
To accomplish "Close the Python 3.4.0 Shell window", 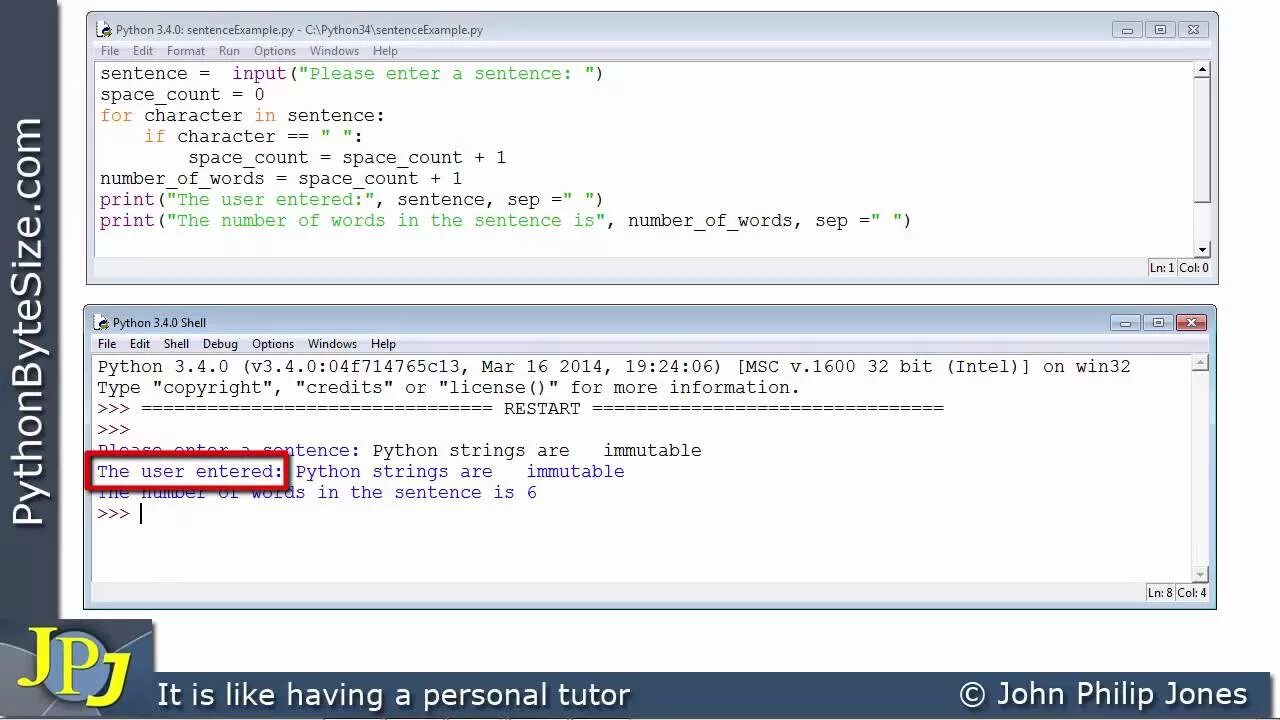I will pos(1191,322).
